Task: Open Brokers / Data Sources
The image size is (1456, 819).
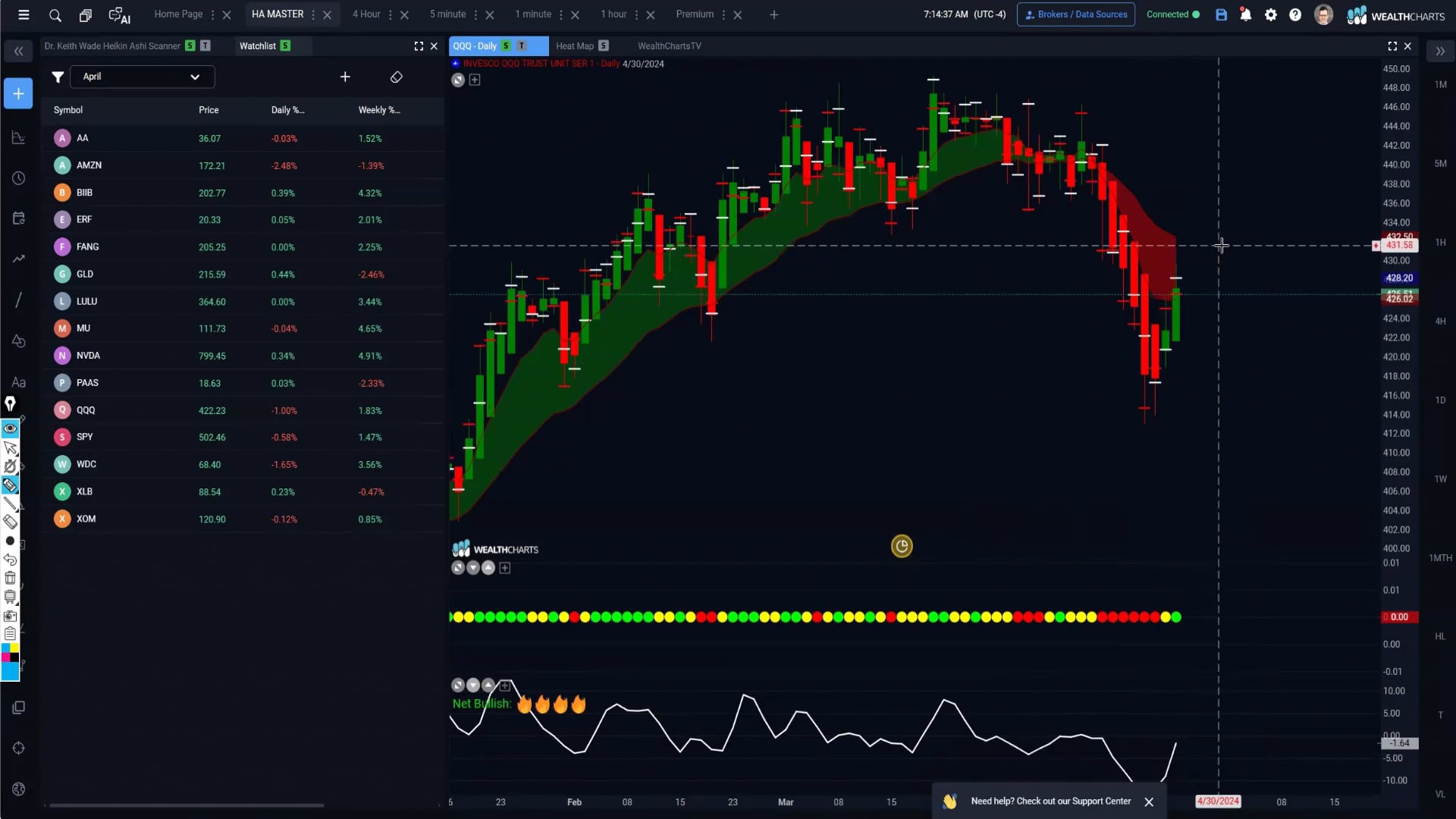Action: (x=1075, y=14)
